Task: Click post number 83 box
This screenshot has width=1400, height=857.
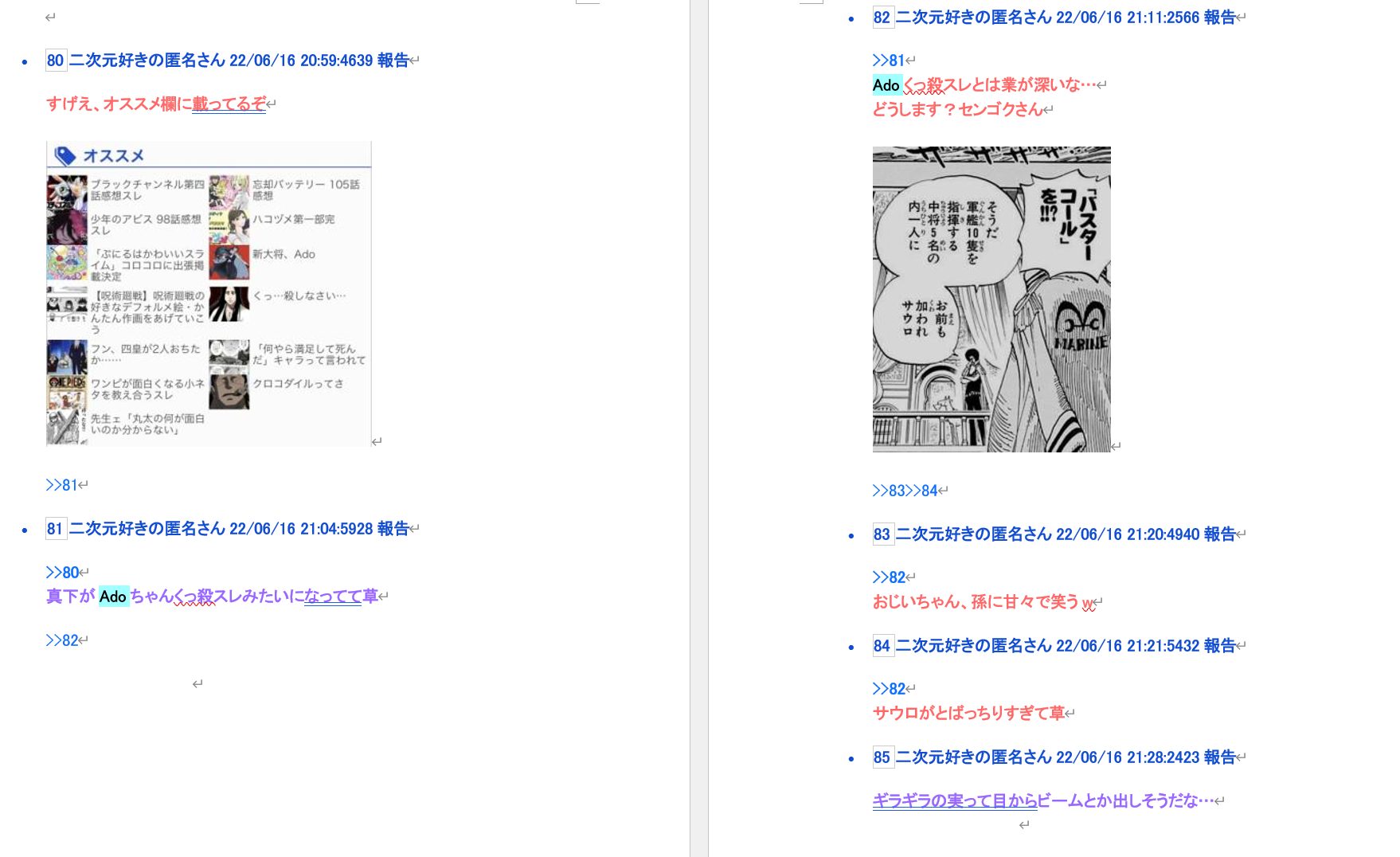Action: pos(882,534)
